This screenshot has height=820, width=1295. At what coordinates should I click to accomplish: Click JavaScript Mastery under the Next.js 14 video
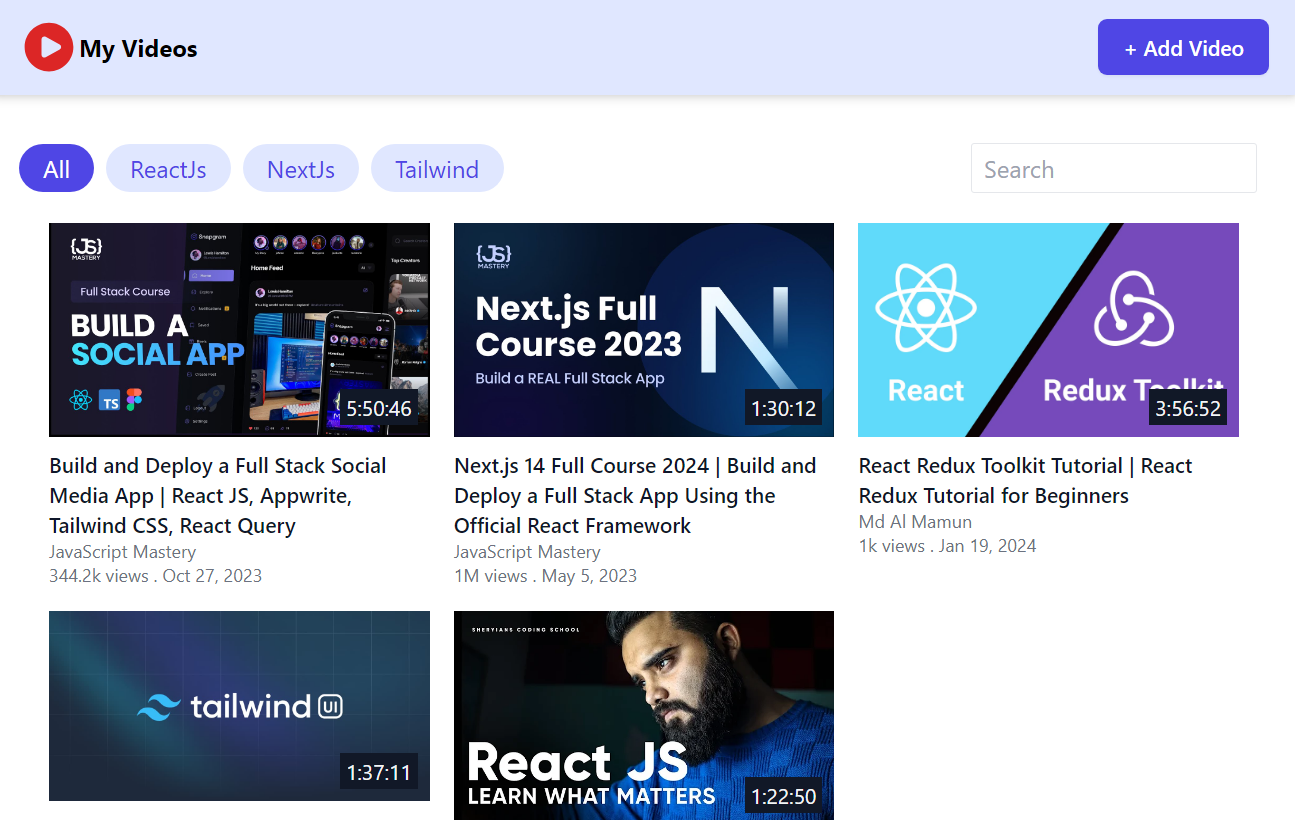pyautogui.click(x=527, y=552)
